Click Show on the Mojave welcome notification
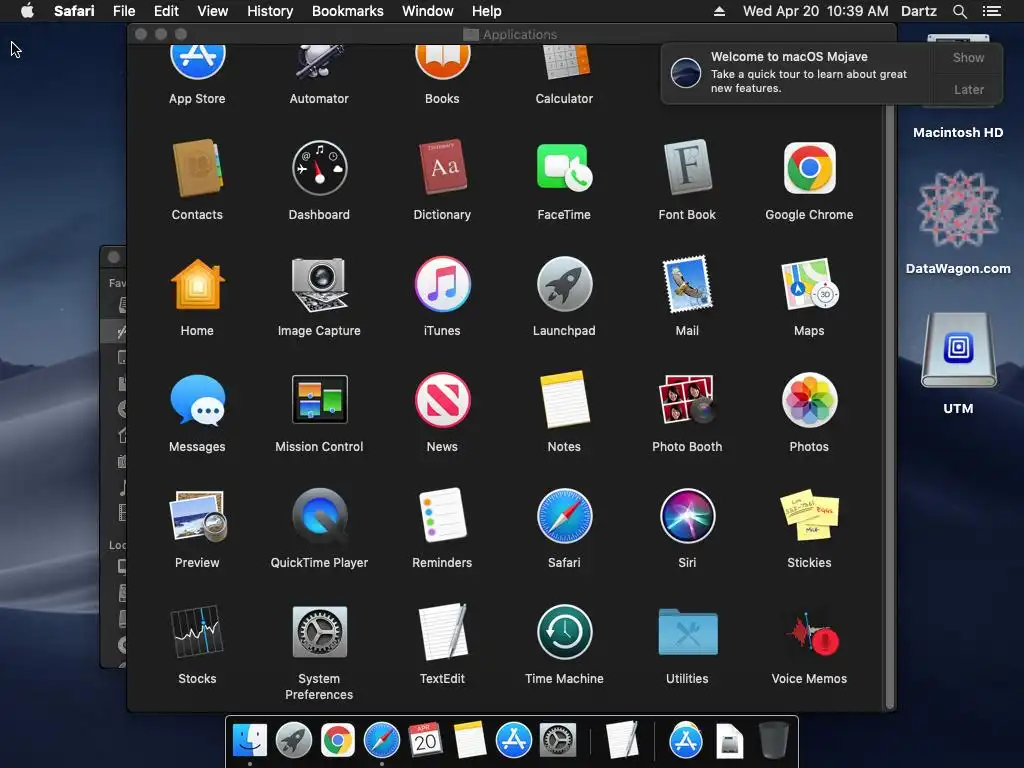The width and height of the screenshot is (1024, 768). pyautogui.click(x=968, y=57)
